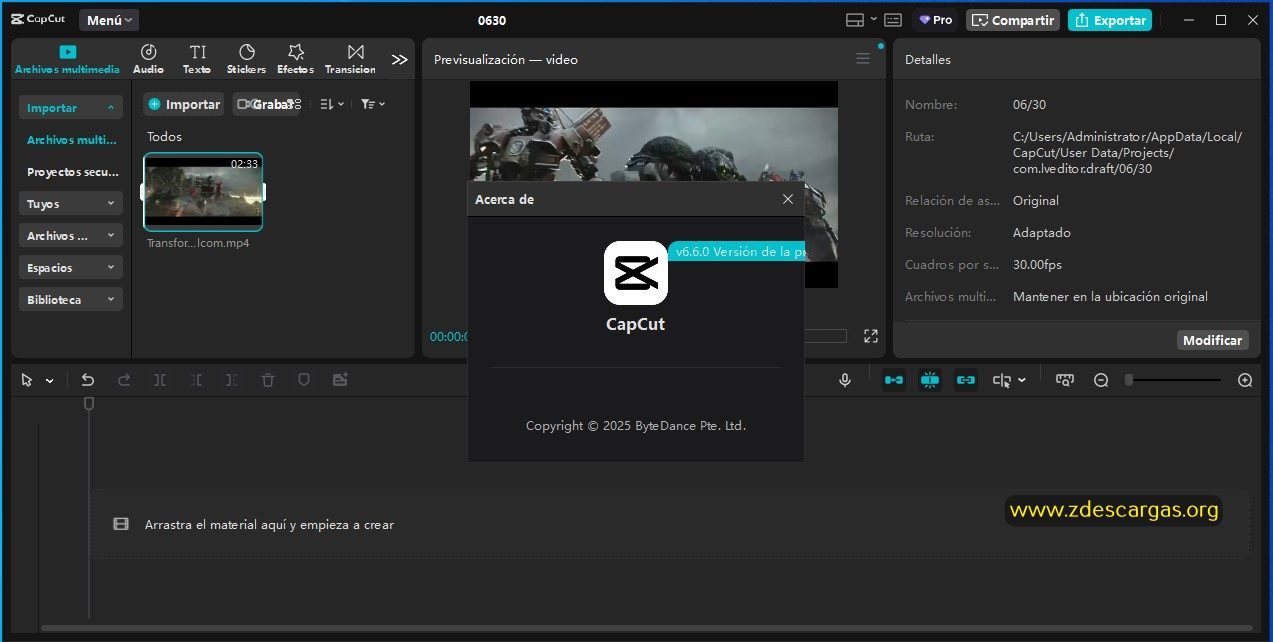Zoom in the timeline
Viewport: 1273px width, 642px height.
(1245, 380)
